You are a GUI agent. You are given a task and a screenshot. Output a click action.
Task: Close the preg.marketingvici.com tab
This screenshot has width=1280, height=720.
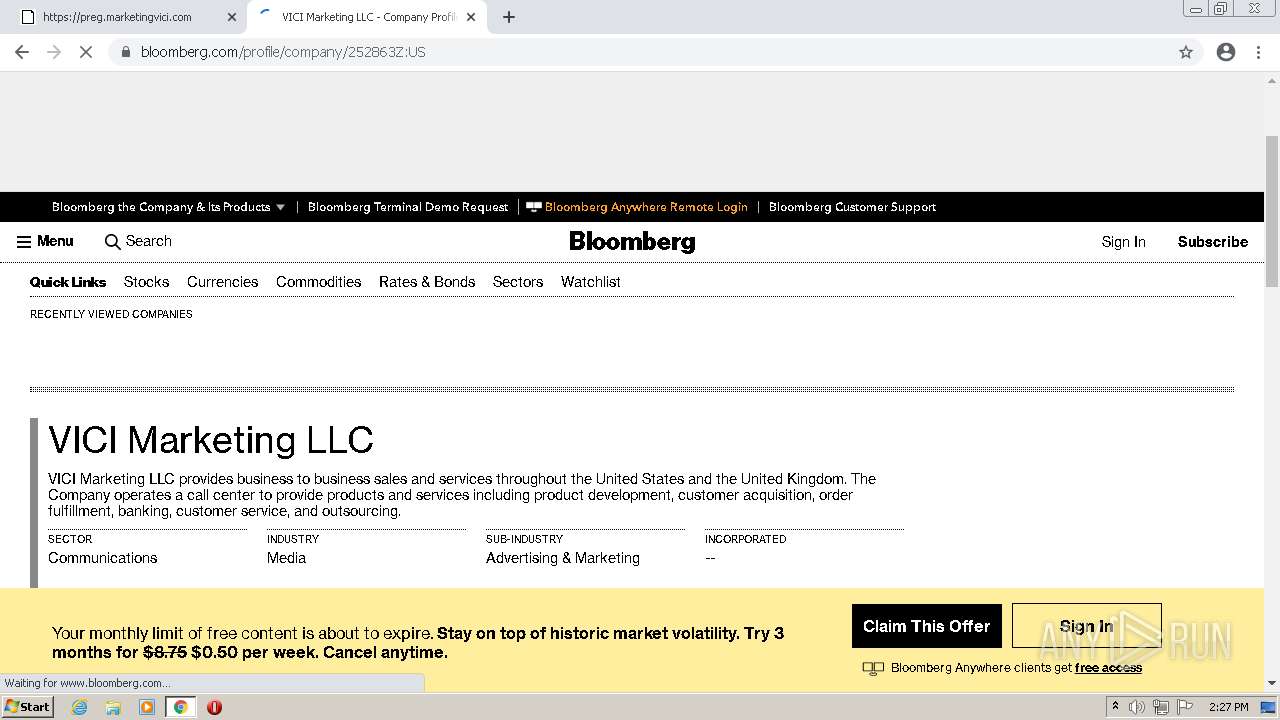232,17
